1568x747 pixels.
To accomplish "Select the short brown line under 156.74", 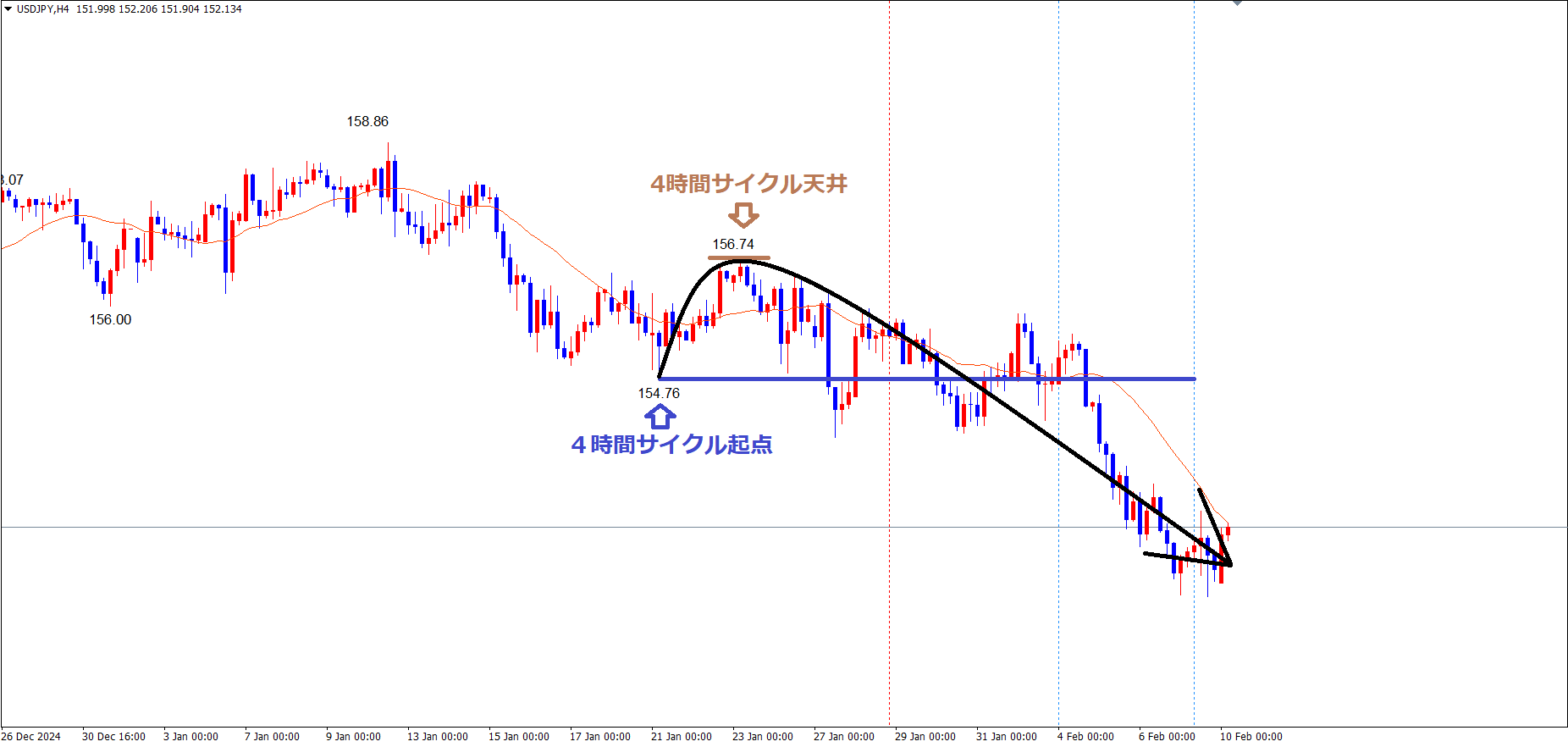I will click(x=739, y=257).
